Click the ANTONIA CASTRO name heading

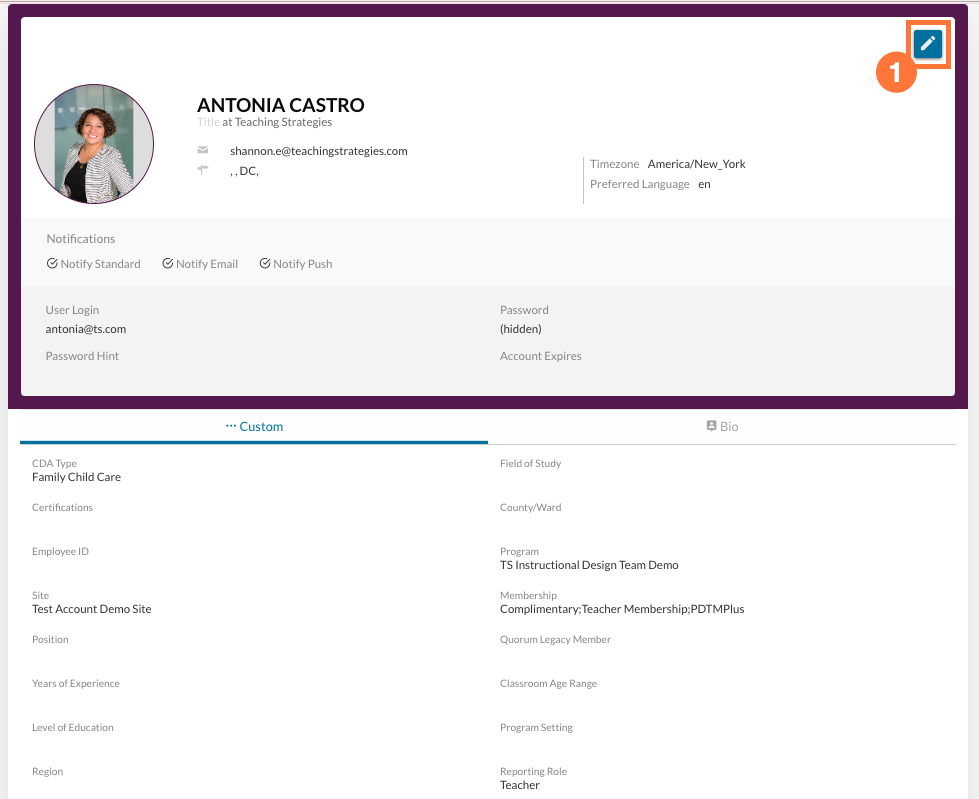pos(280,105)
